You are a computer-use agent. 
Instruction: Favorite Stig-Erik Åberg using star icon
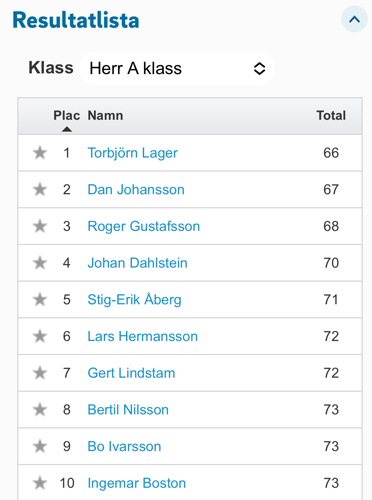coord(40,300)
